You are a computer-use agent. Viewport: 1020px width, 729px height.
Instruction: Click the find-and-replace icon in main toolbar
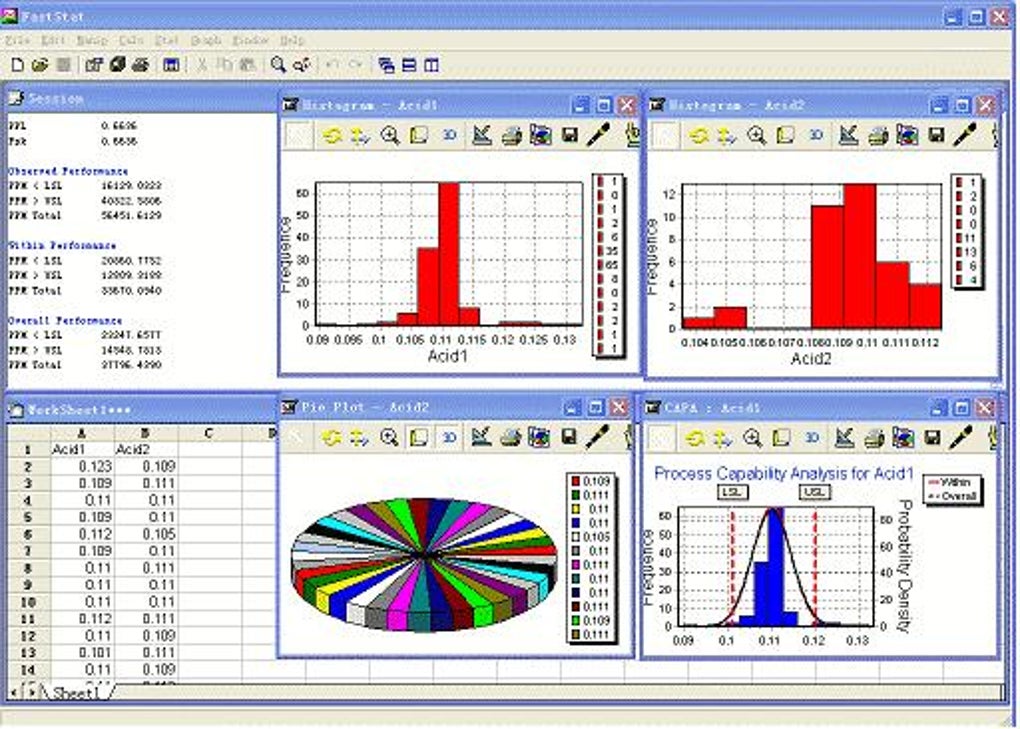301,64
